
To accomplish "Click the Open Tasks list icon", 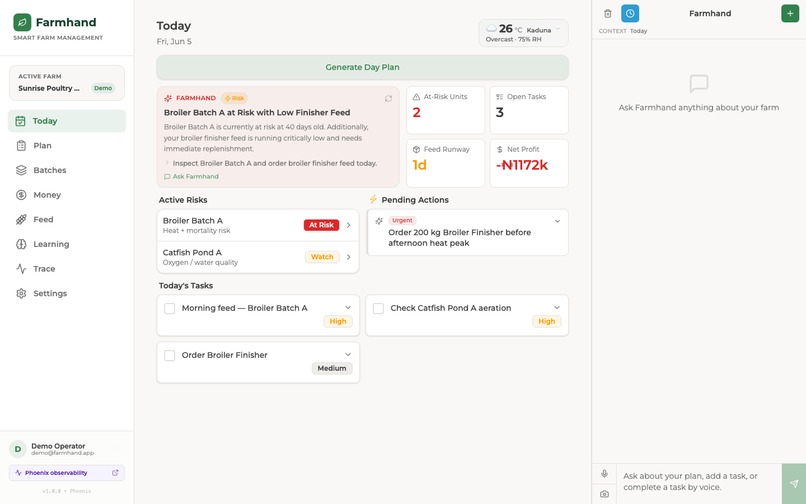I will (500, 97).
